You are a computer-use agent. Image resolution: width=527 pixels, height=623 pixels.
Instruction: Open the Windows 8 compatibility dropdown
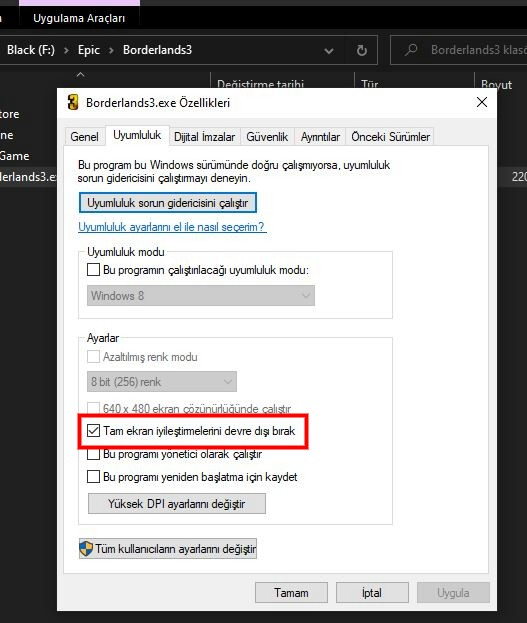201,296
